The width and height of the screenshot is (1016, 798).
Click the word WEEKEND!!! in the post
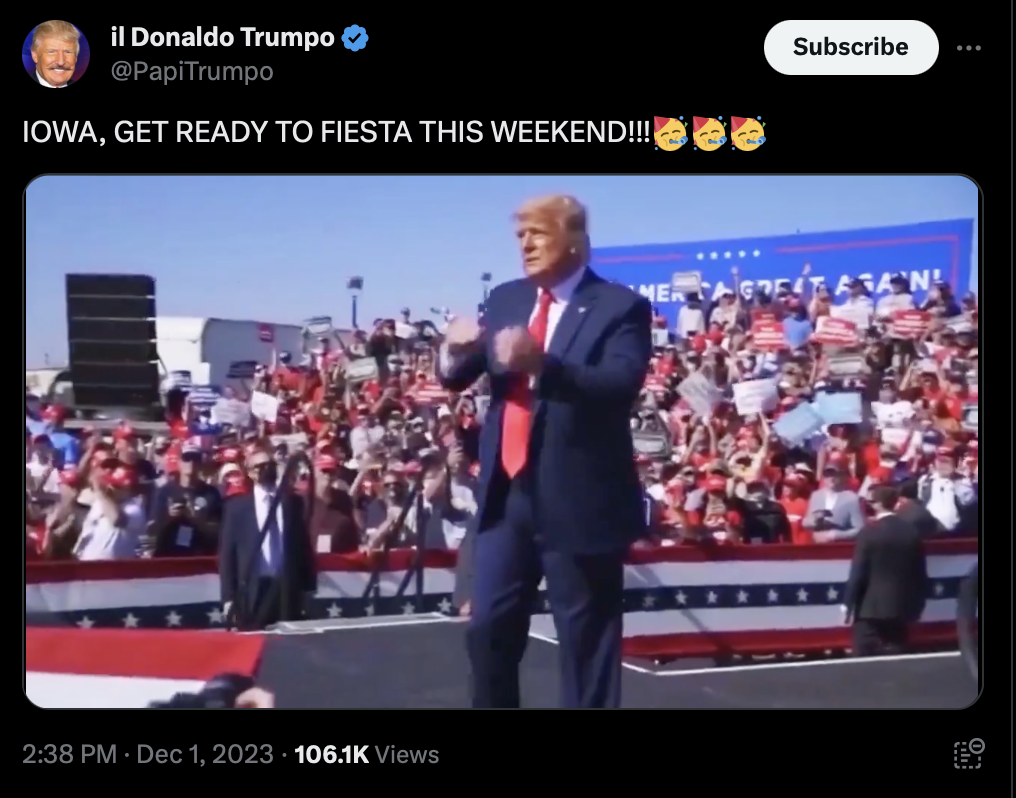point(570,132)
